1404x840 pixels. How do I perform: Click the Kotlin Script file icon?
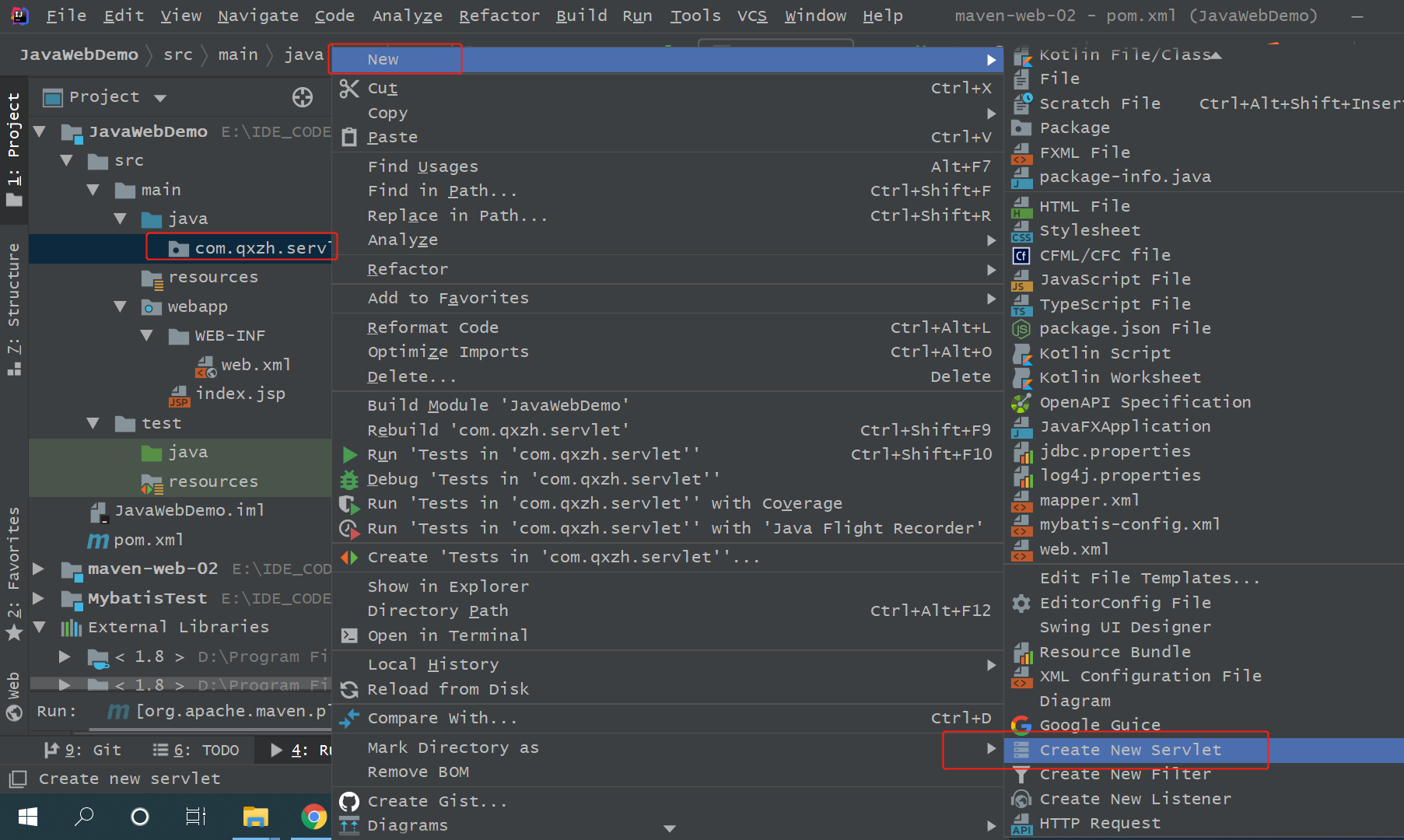point(1021,353)
